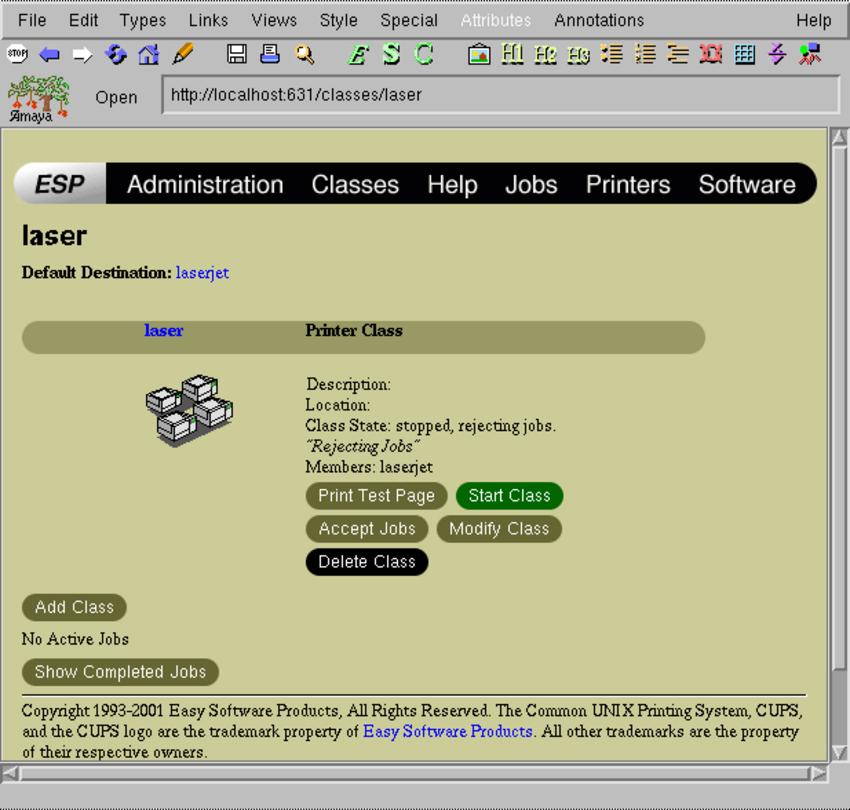Viewport: 850px width, 810px height.
Task: Click the Emphasis E toolbar icon
Action: pos(357,55)
